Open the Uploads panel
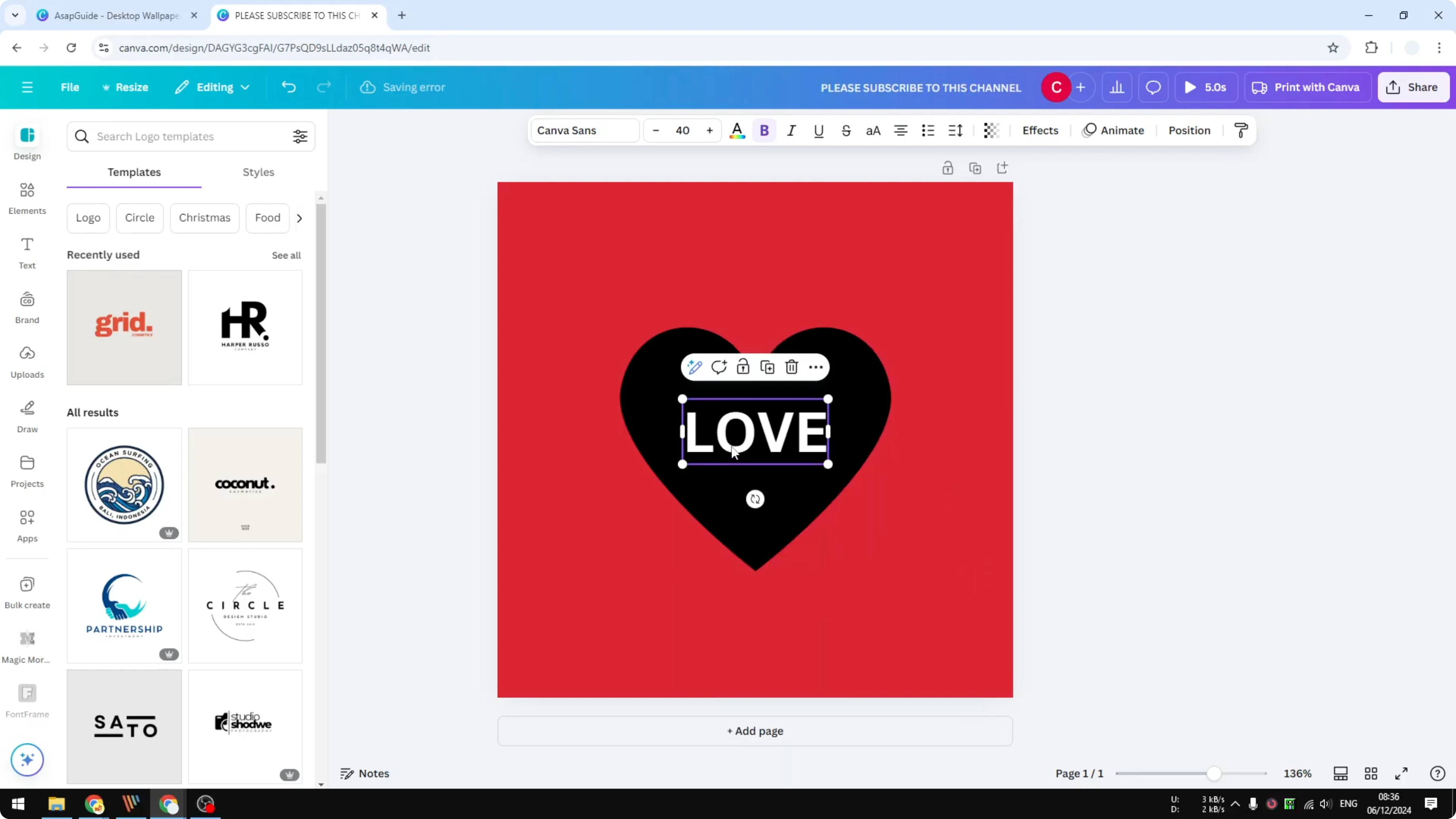The height and width of the screenshot is (819, 1456). coord(27,362)
